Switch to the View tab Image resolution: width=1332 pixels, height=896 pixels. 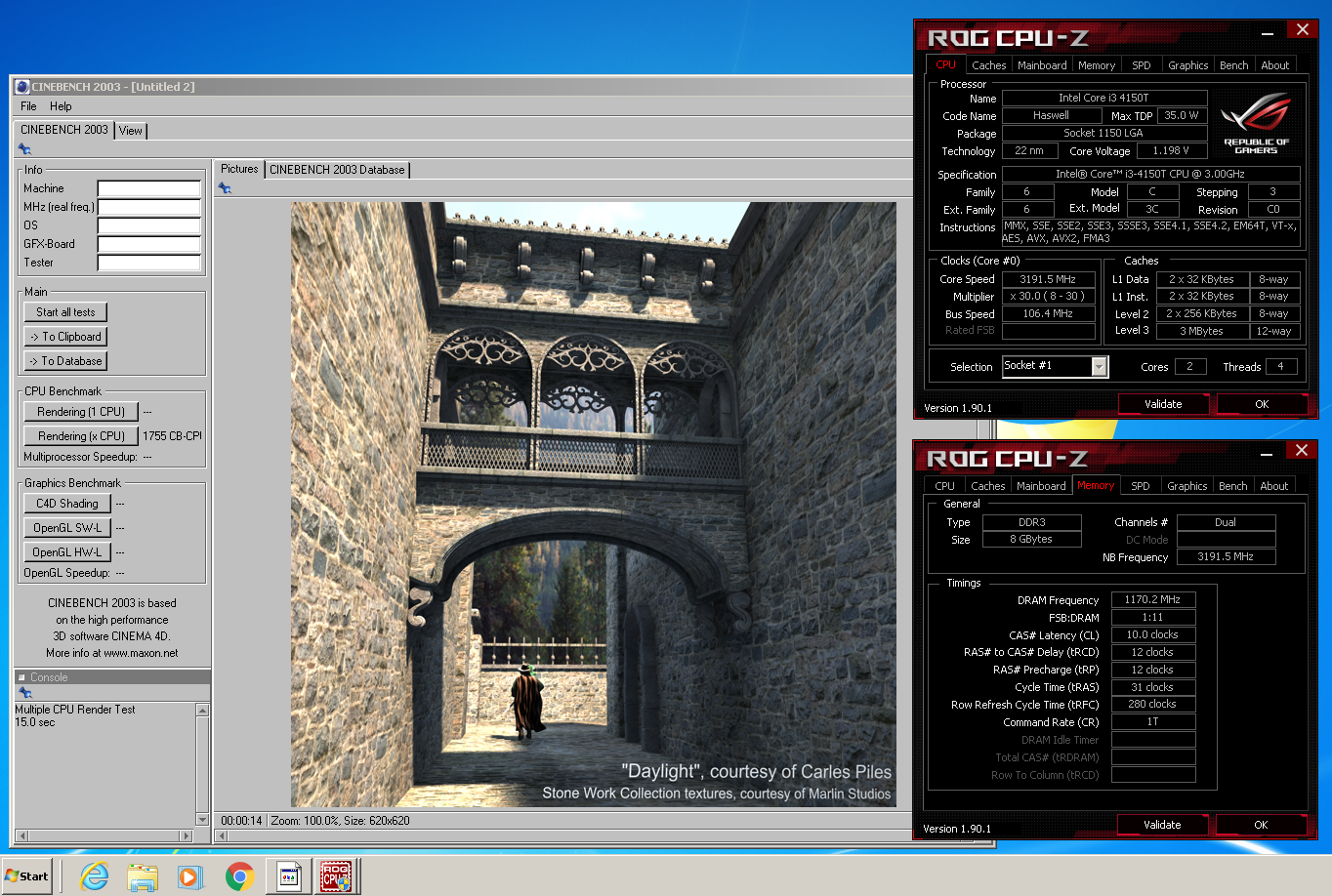131,131
